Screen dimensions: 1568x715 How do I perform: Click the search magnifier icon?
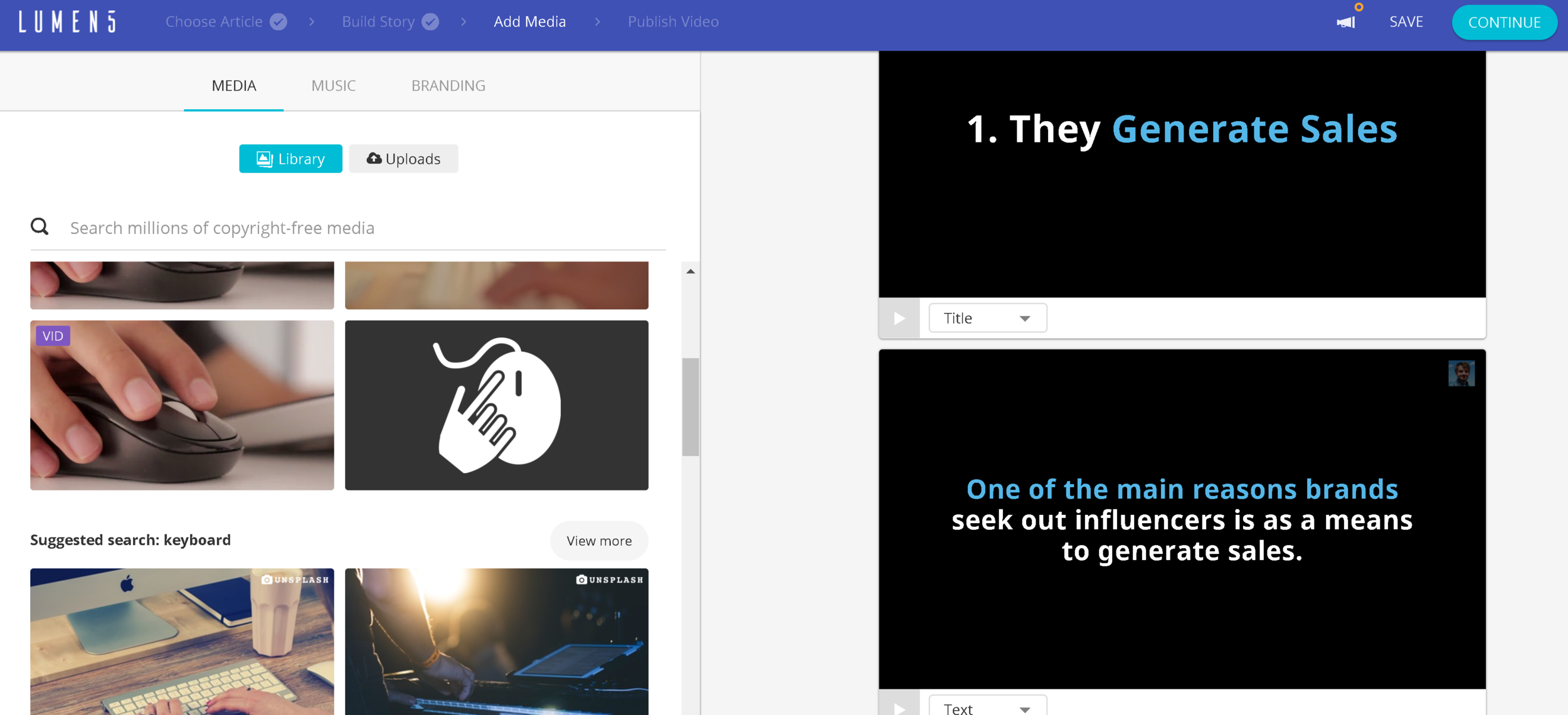coord(40,226)
